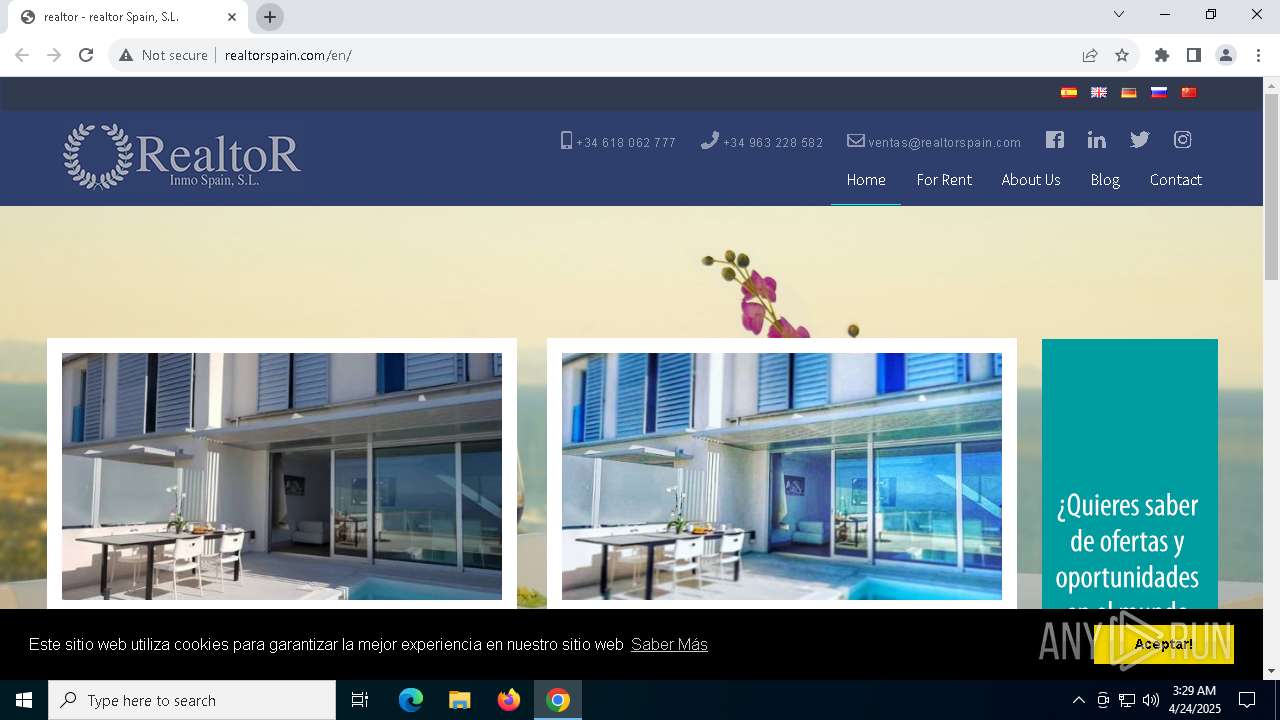This screenshot has height=720, width=1280.
Task: Select the English UK flag icon
Action: coord(1099,92)
